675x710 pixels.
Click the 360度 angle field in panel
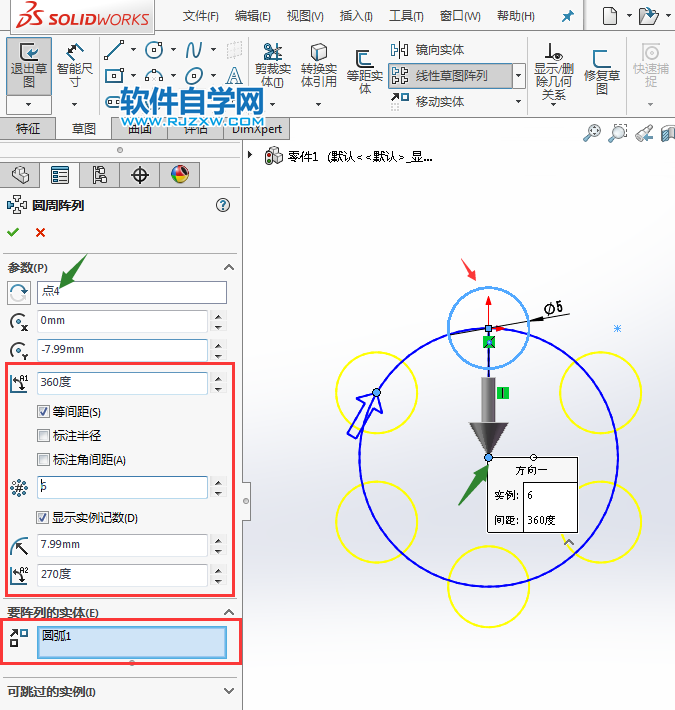click(122, 383)
